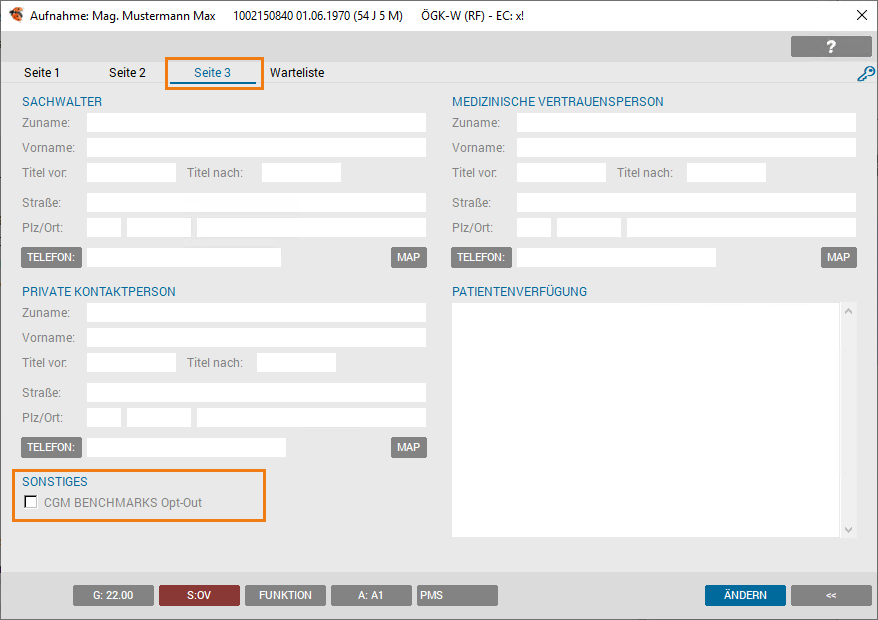Focus the Sachwalter Zuname field
Screen dimensions: 878x620
click(x=256, y=123)
